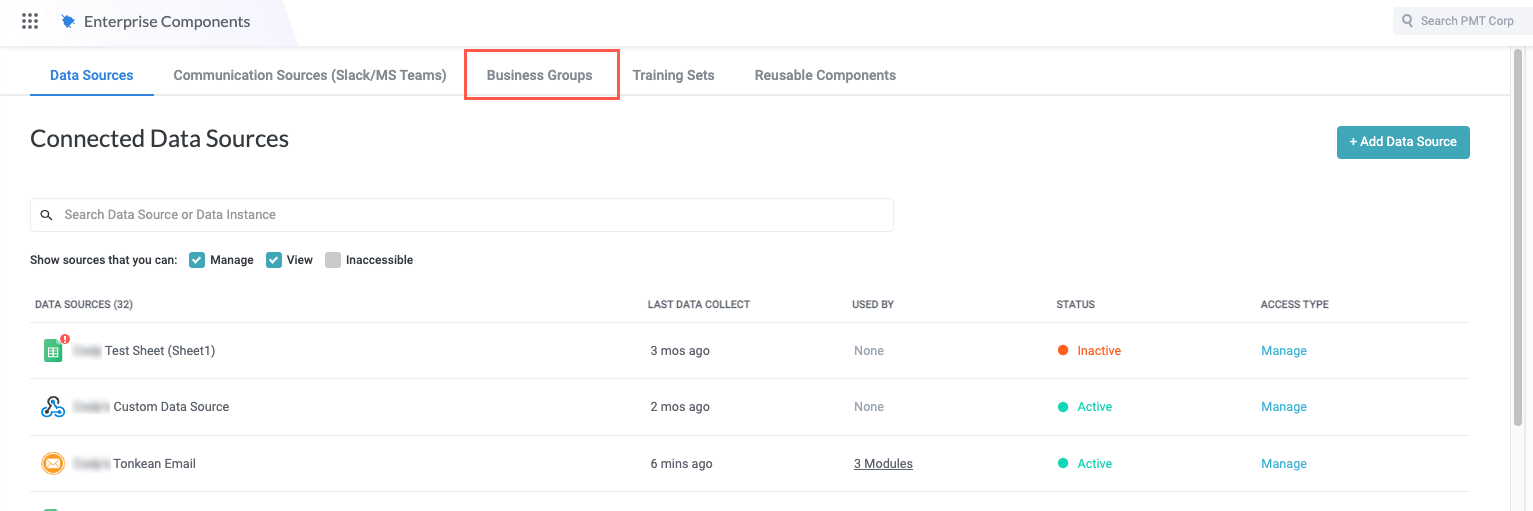This screenshot has height=511, width=1533.
Task: Click the Enterprise Components logo icon
Action: pos(68,21)
